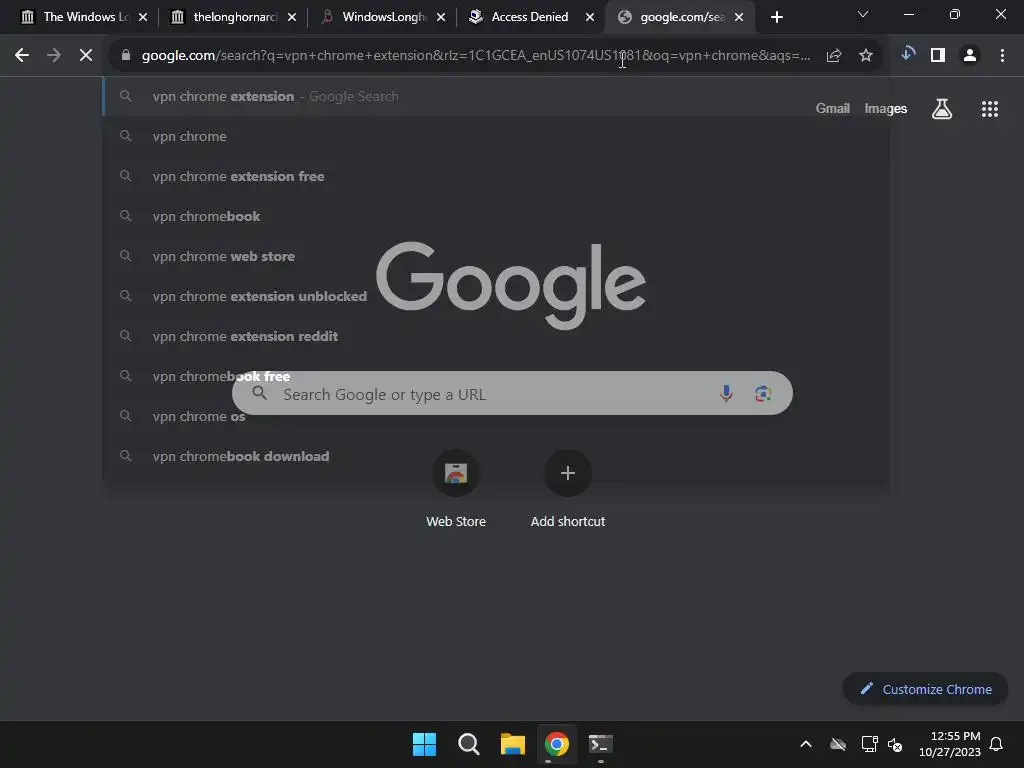
Task: Open Terminal from taskbar
Action: point(601,744)
